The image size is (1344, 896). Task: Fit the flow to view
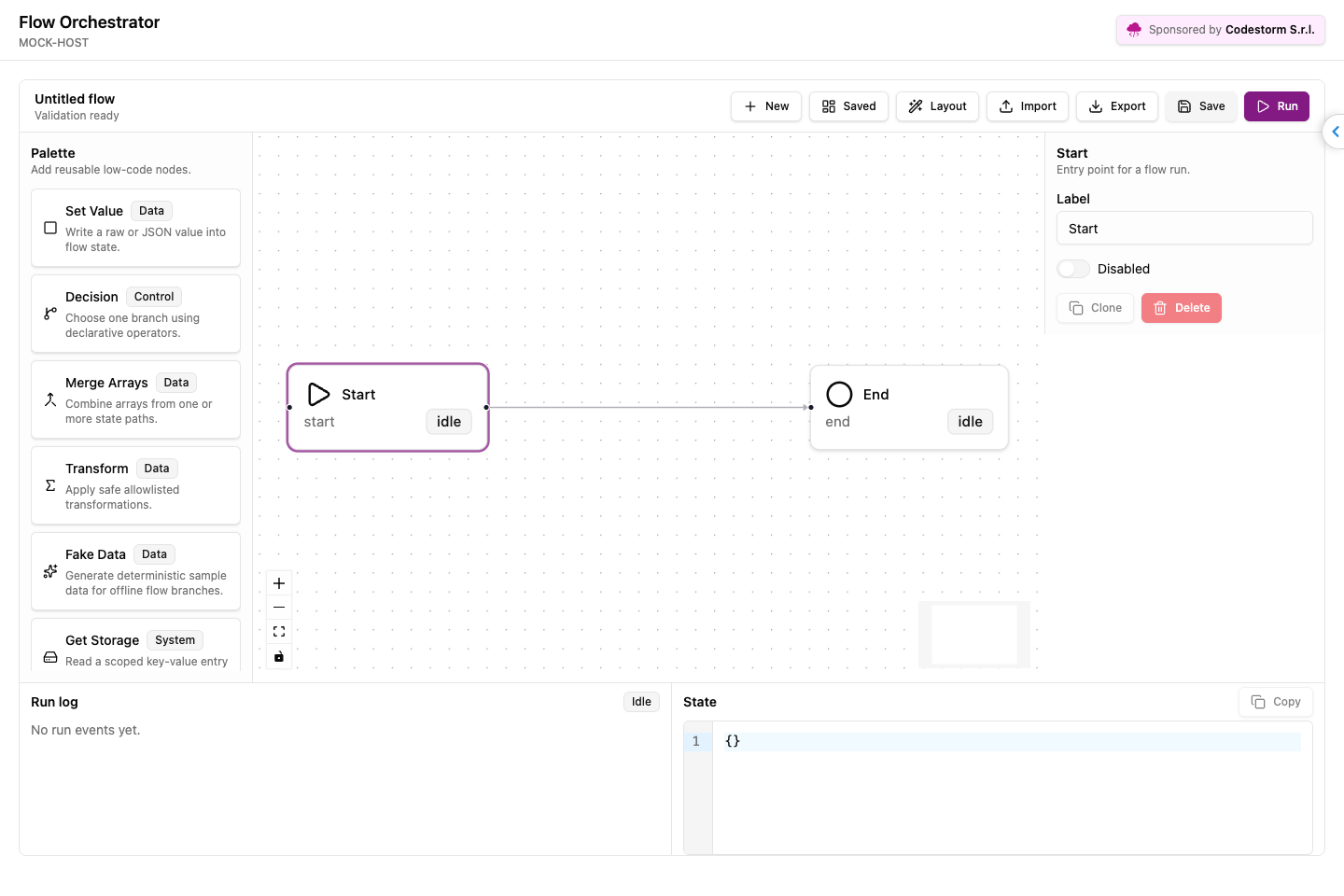279,632
